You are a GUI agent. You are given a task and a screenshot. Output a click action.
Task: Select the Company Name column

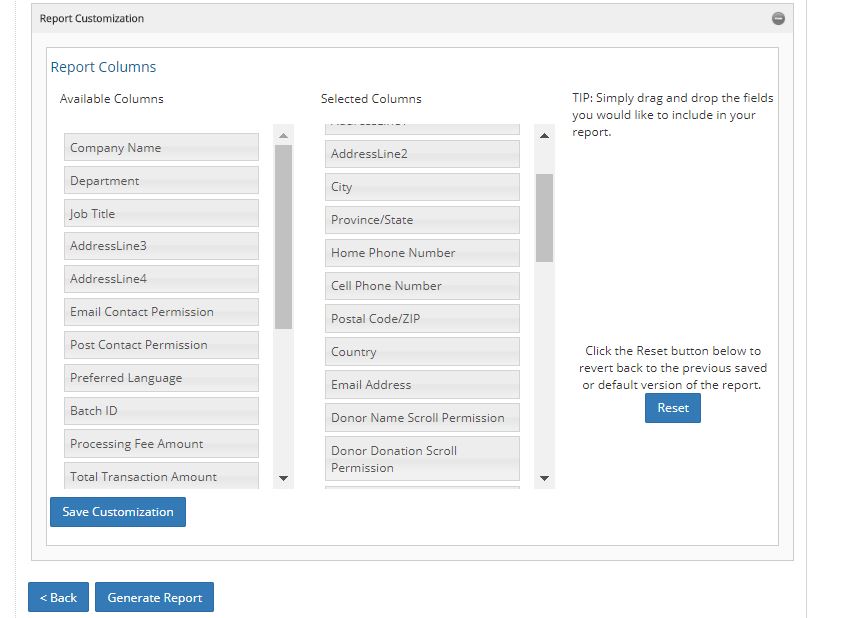(161, 147)
